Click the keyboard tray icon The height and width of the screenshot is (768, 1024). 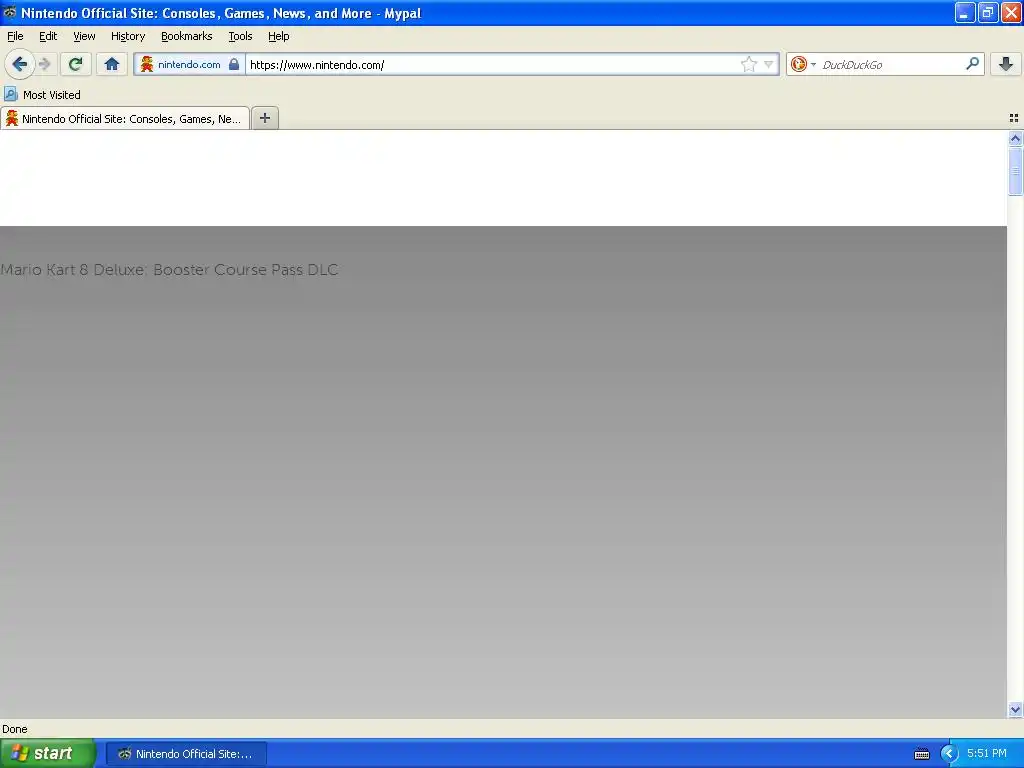(921, 754)
